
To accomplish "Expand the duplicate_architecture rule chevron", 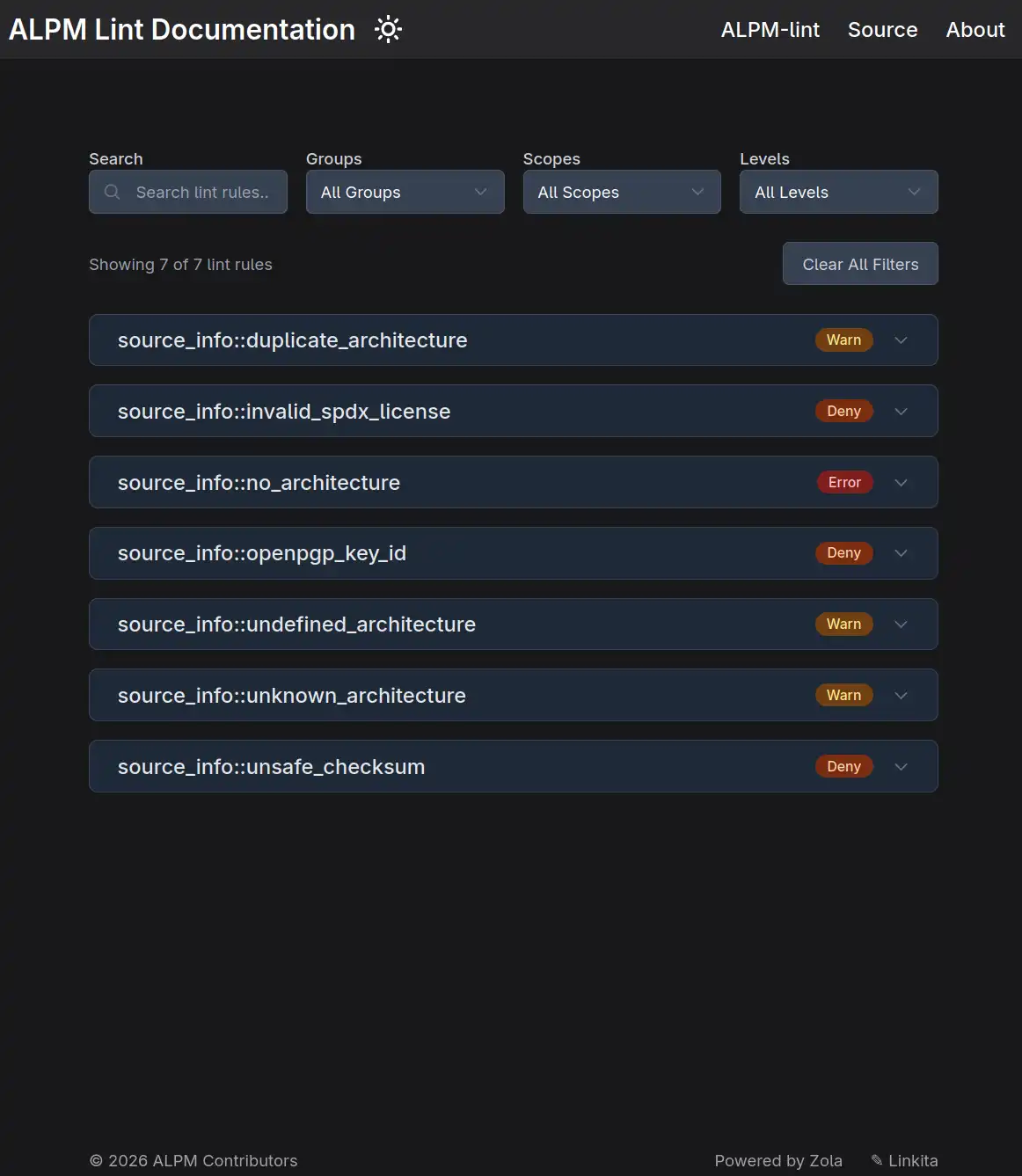I will pyautogui.click(x=901, y=340).
